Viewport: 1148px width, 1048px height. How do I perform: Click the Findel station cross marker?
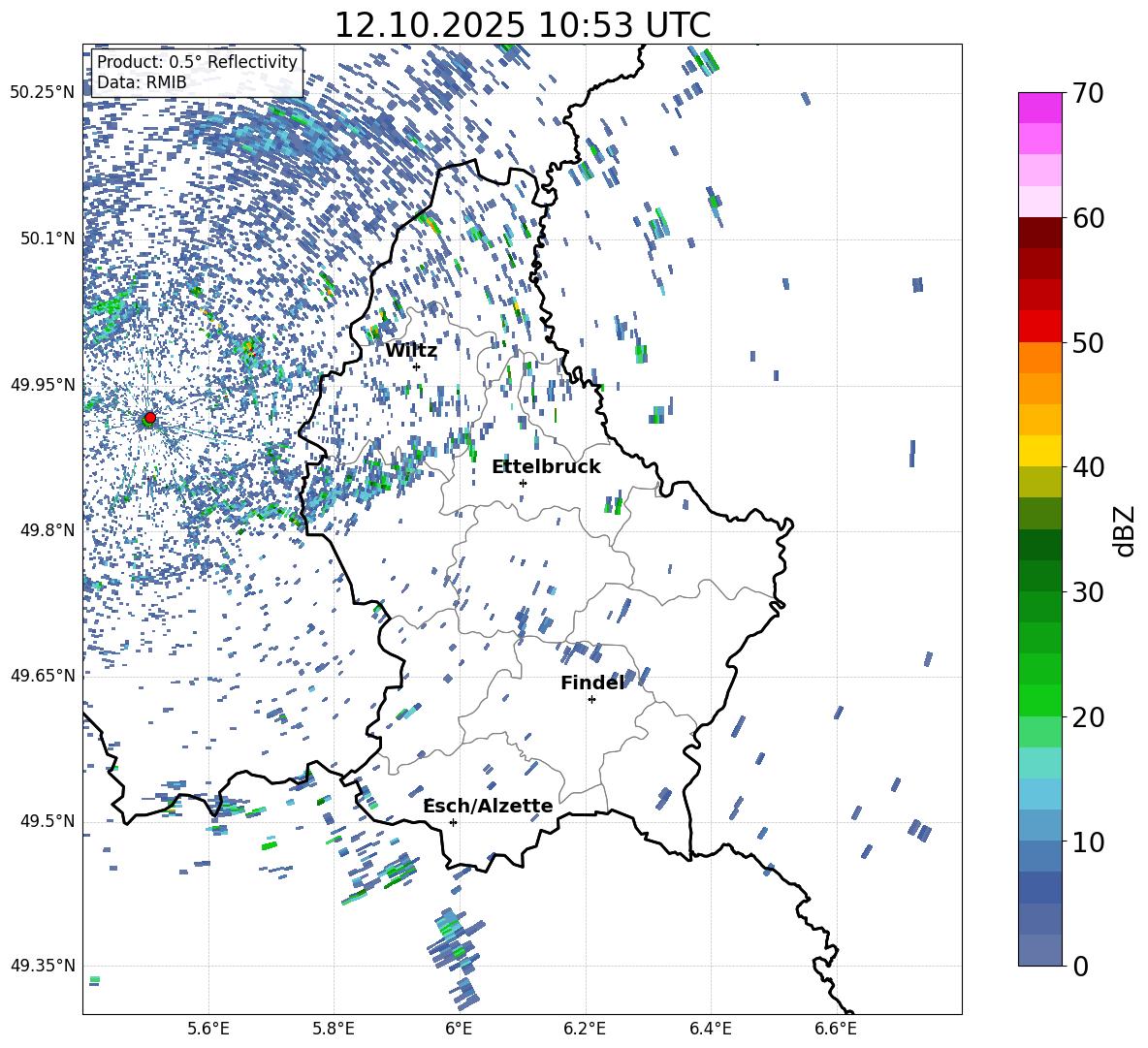pyautogui.click(x=591, y=700)
